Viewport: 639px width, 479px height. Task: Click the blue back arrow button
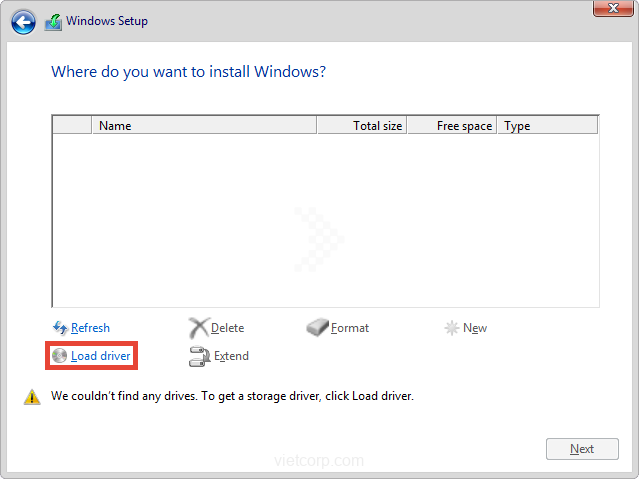(x=23, y=22)
